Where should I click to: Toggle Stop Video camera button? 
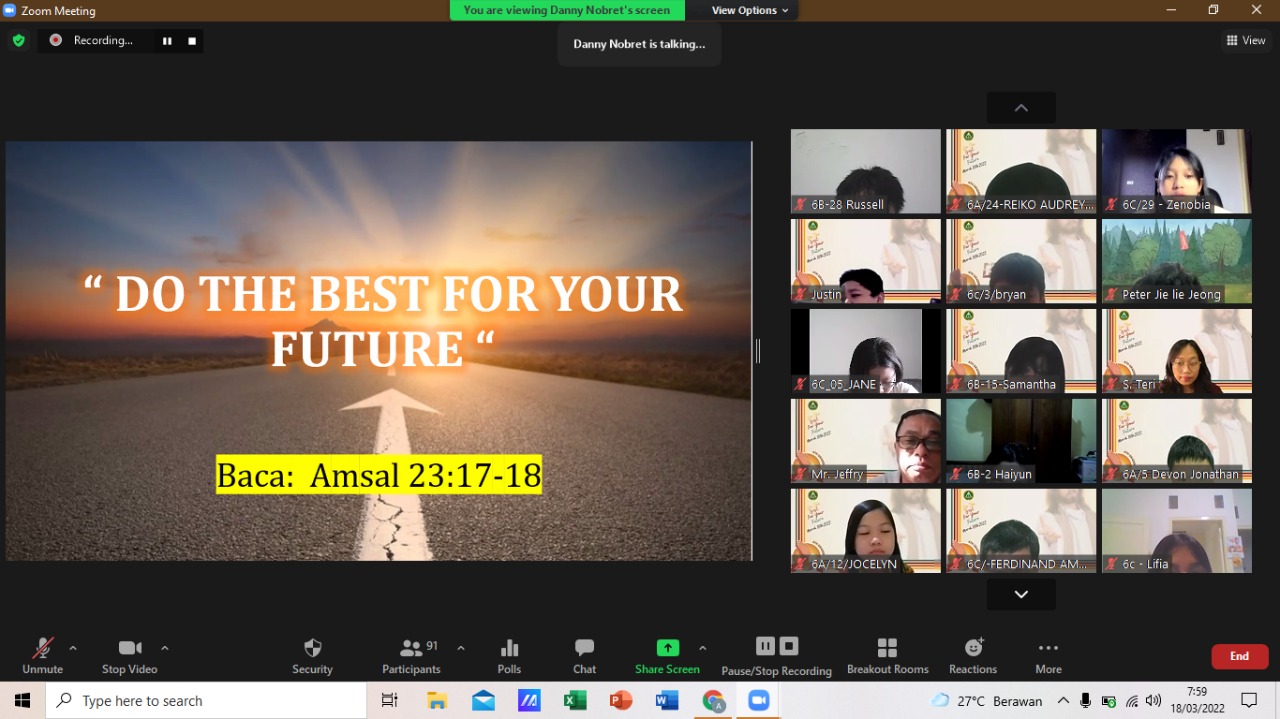point(129,655)
